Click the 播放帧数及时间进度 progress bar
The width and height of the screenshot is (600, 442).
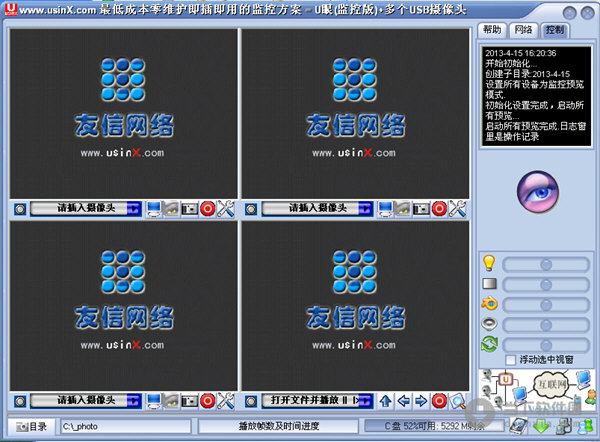click(x=279, y=426)
